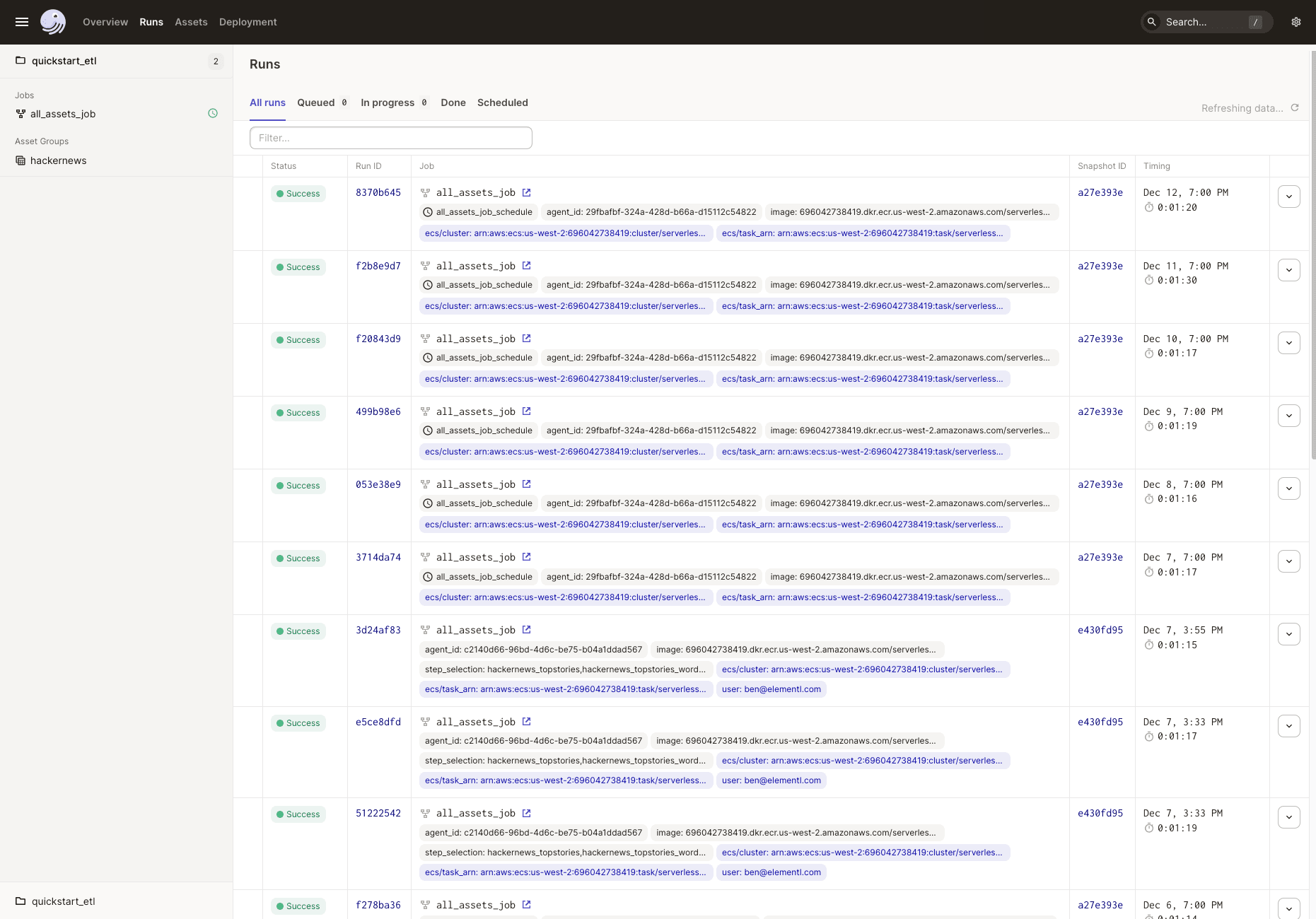Screen dimensions: 1316x919
Task: Click the schedule clock icon beside all_assets_job
Action: 214,113
